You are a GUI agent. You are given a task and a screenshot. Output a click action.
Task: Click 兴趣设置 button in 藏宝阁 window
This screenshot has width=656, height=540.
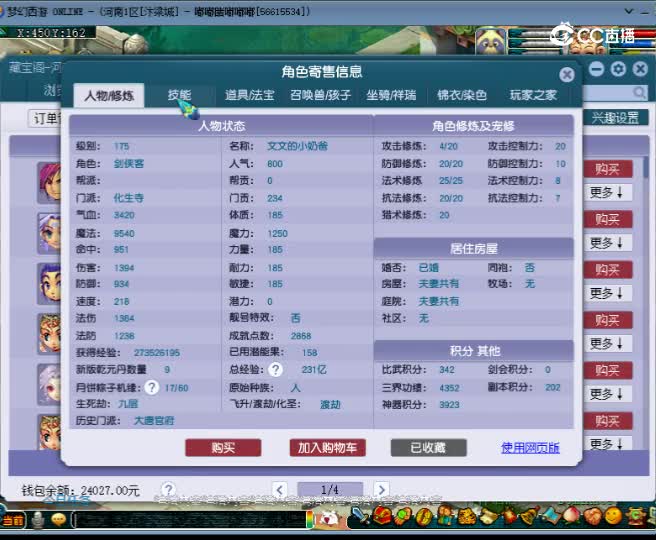(615, 118)
